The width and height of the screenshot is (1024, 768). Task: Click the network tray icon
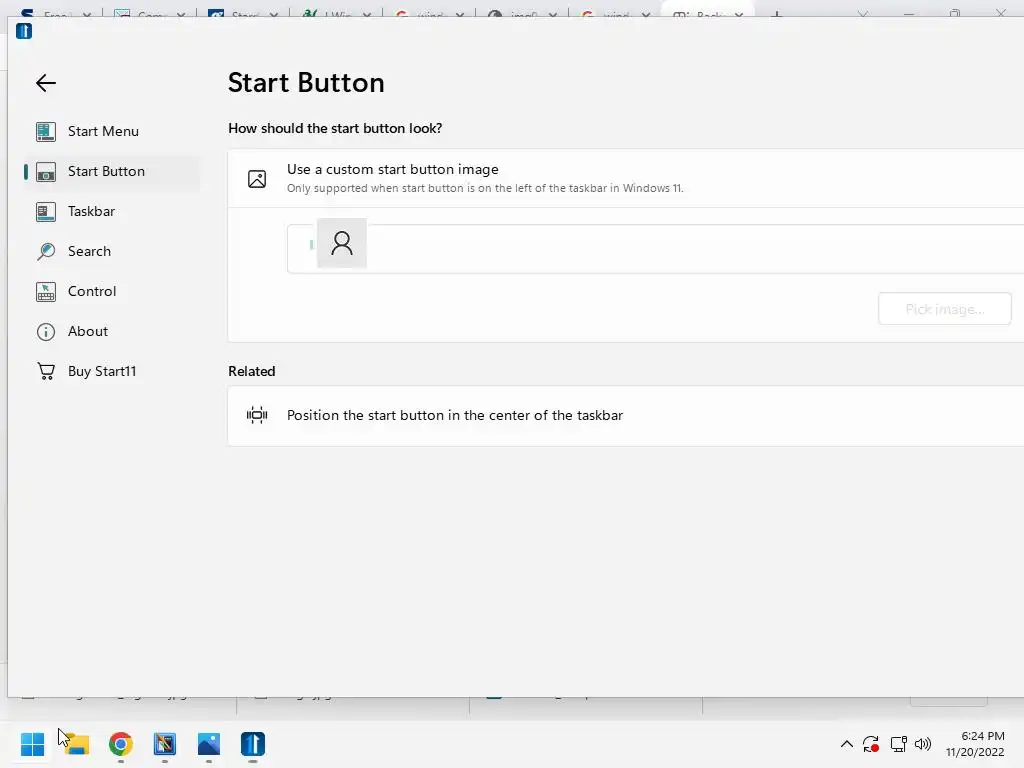tap(899, 744)
